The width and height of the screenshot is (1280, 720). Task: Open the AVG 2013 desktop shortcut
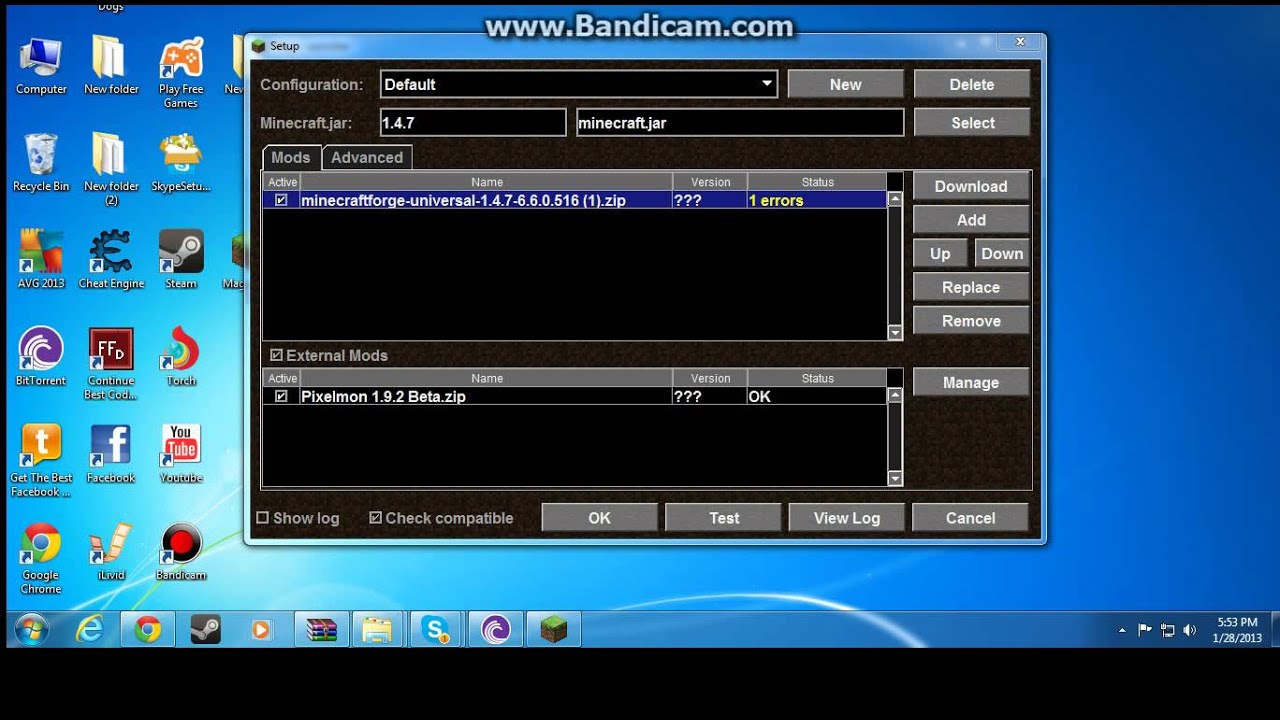point(41,260)
